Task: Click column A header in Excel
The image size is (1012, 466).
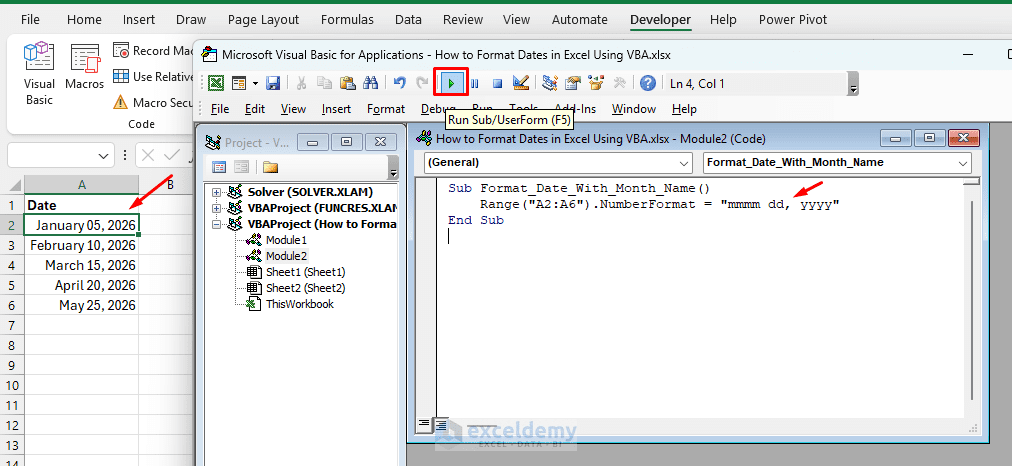Action: [x=81, y=185]
